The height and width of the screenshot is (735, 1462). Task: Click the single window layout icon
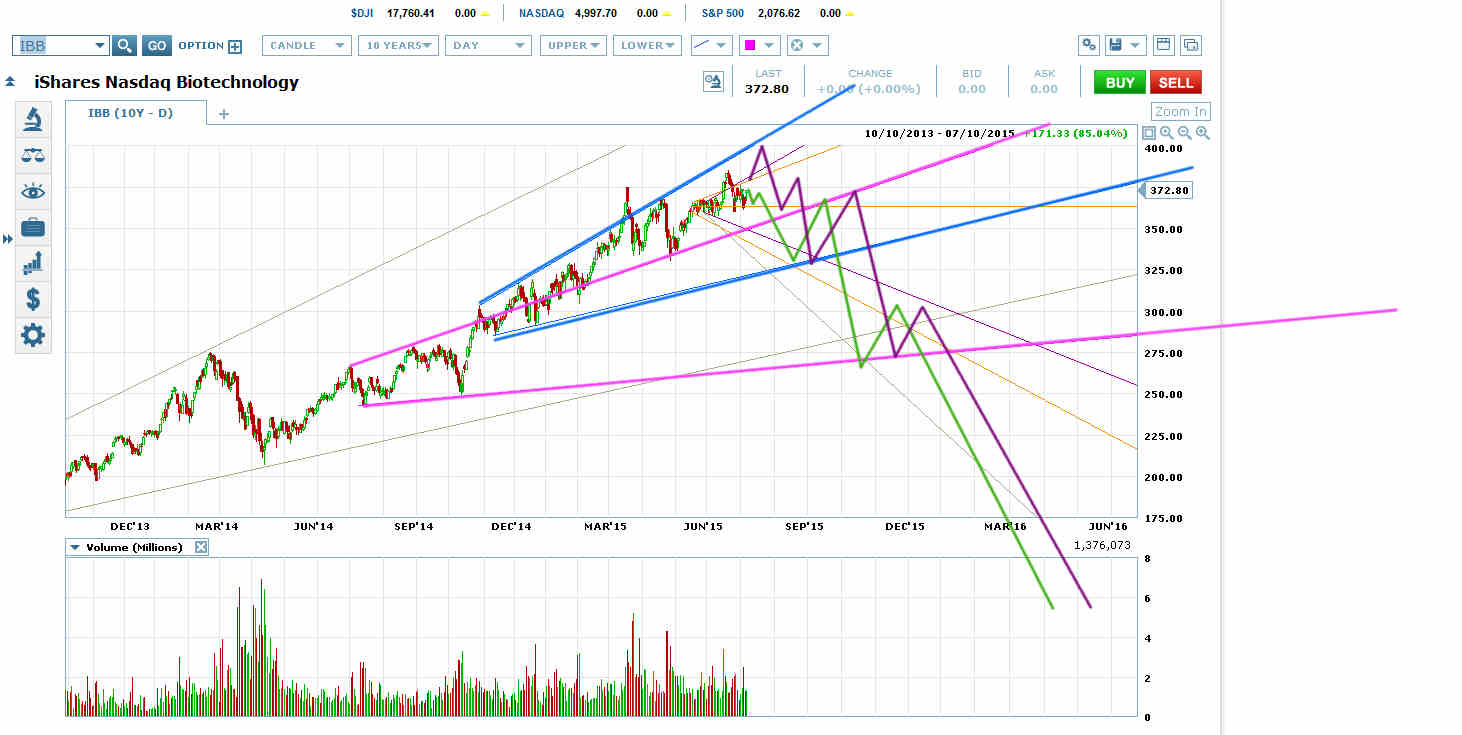[x=1163, y=45]
